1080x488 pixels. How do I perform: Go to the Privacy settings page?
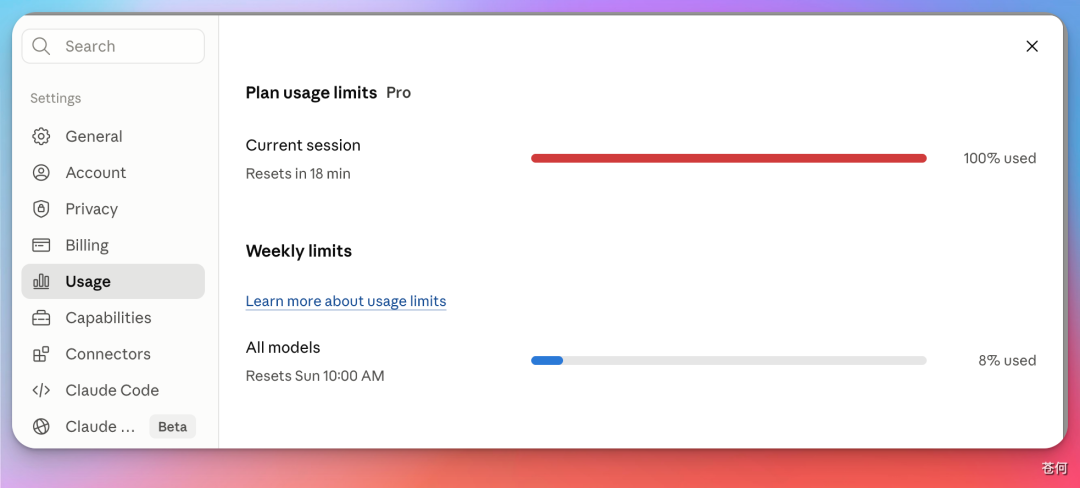(x=113, y=209)
